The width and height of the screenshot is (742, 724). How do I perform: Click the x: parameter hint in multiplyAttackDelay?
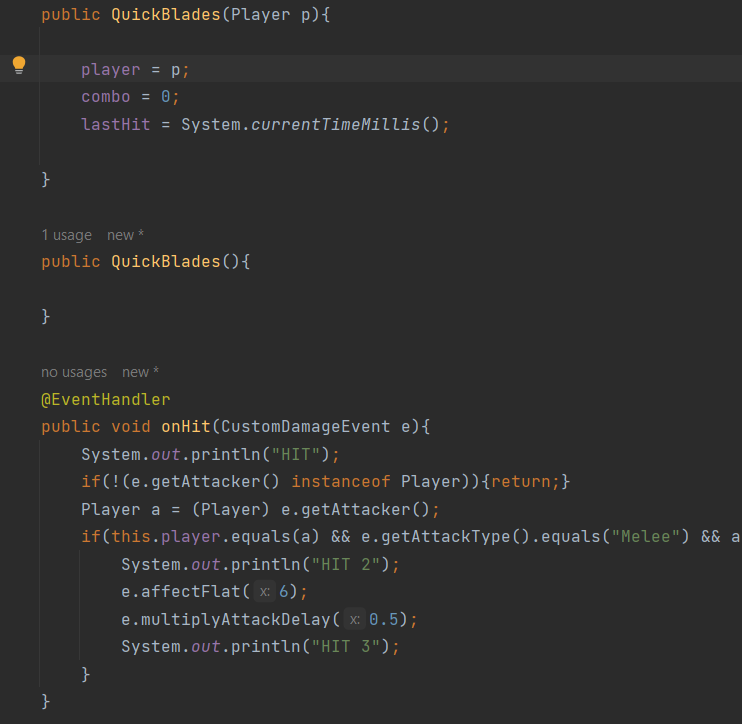354,620
